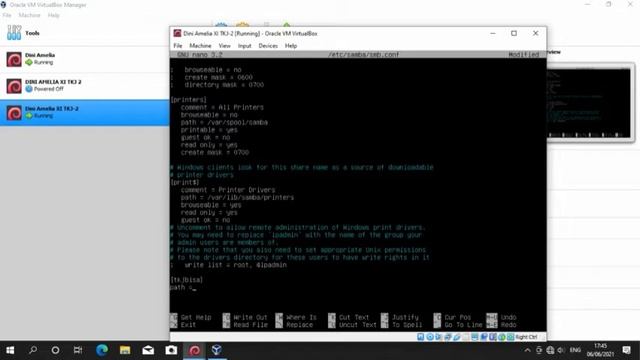
Task: Click the VM window title bar Debian icon
Action: (x=177, y=33)
